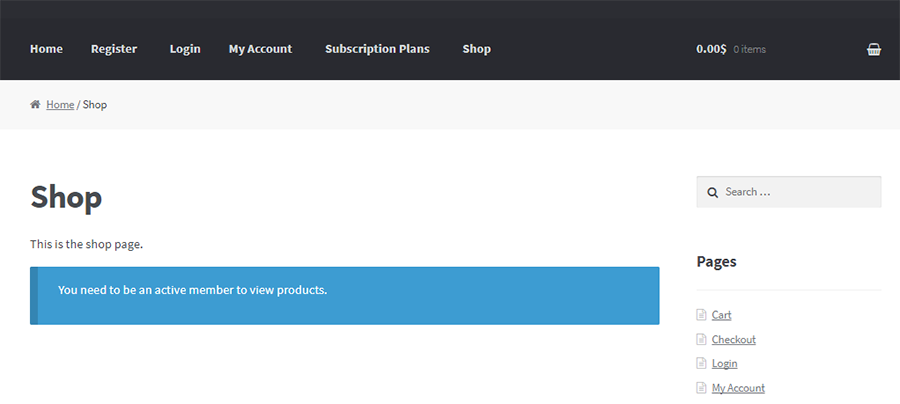The width and height of the screenshot is (900, 404).
Task: Click the 0 items cart count
Action: coord(750,49)
